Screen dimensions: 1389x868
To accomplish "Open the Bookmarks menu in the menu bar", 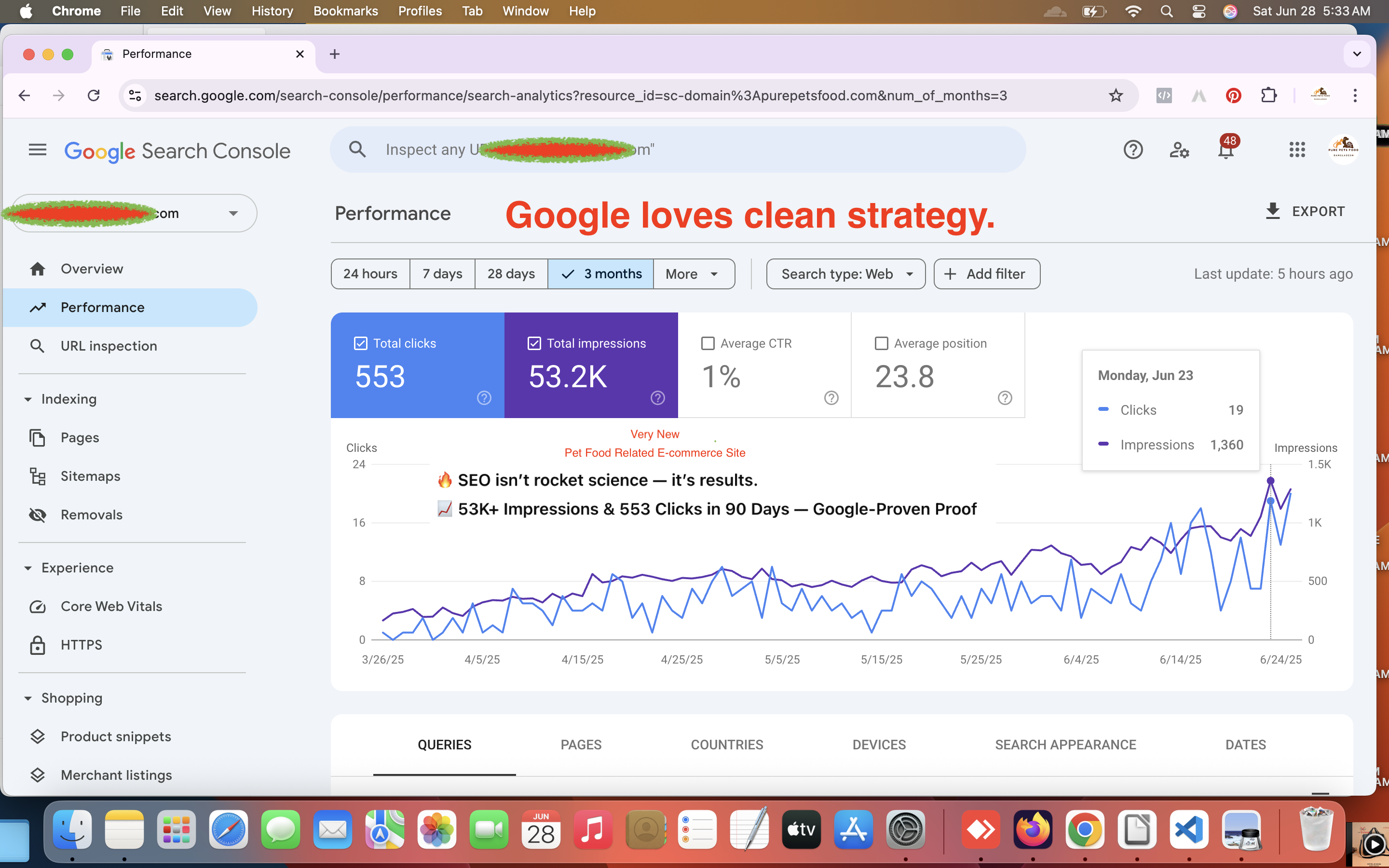I will pos(345,11).
